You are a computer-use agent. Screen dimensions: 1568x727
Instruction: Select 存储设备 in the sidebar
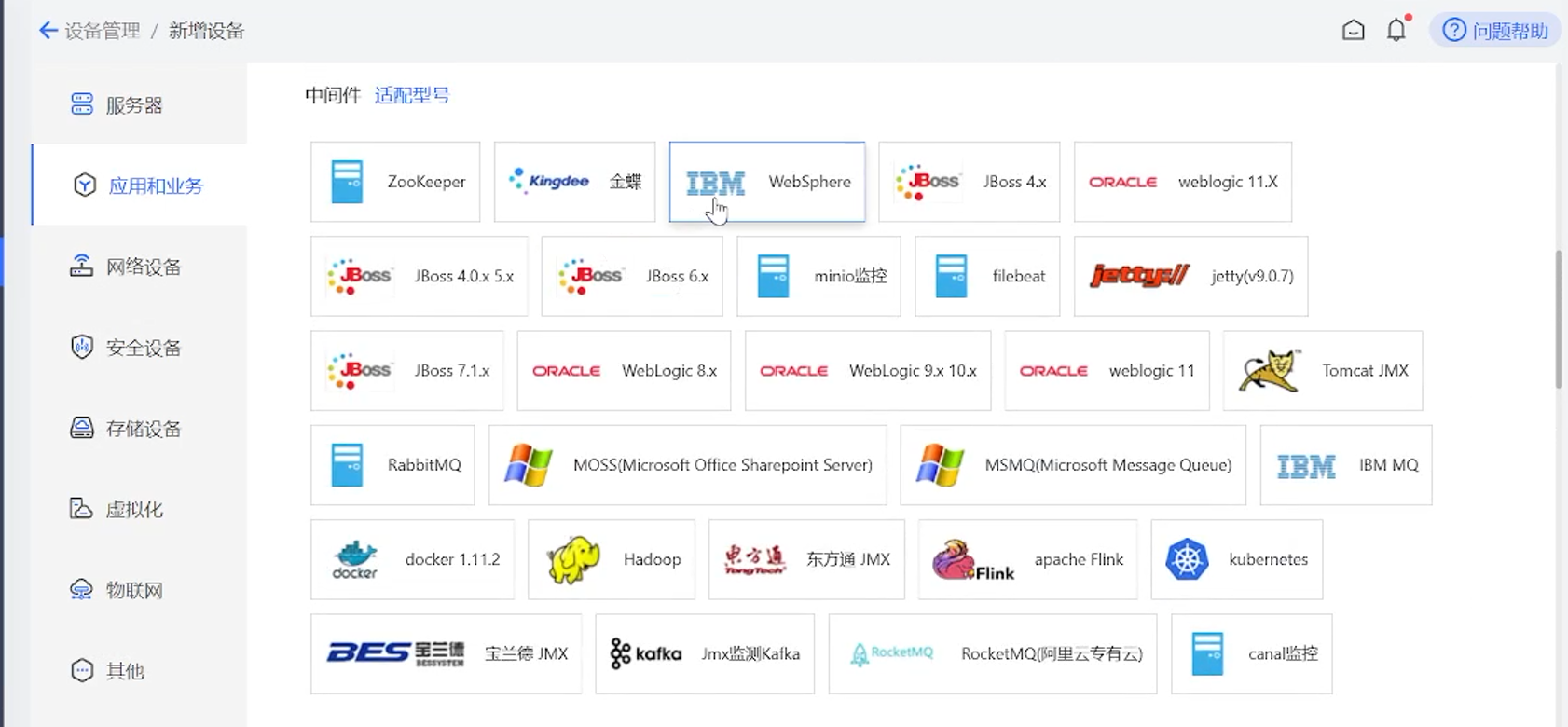pyautogui.click(x=140, y=429)
